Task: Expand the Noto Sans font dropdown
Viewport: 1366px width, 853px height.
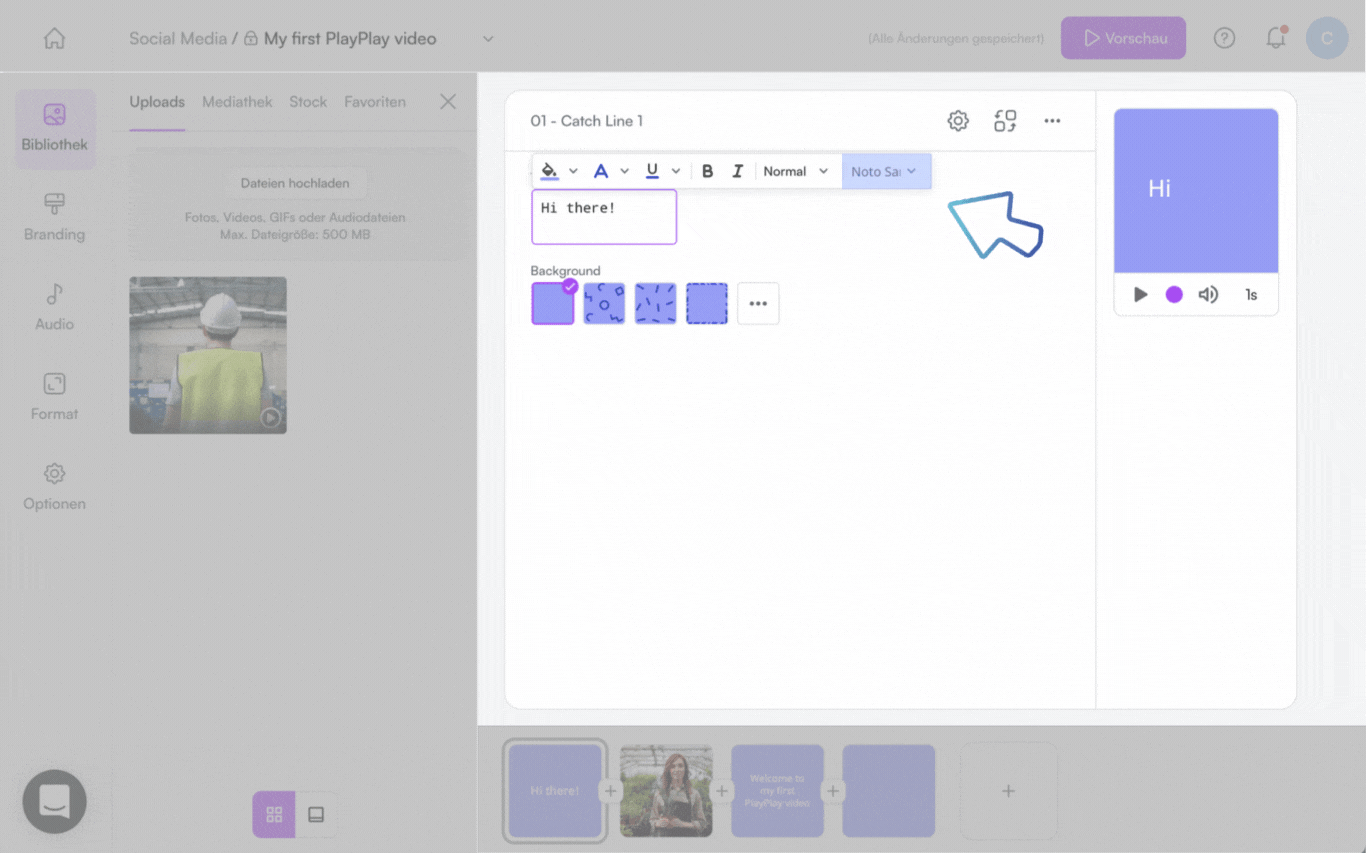Action: pyautogui.click(x=886, y=171)
